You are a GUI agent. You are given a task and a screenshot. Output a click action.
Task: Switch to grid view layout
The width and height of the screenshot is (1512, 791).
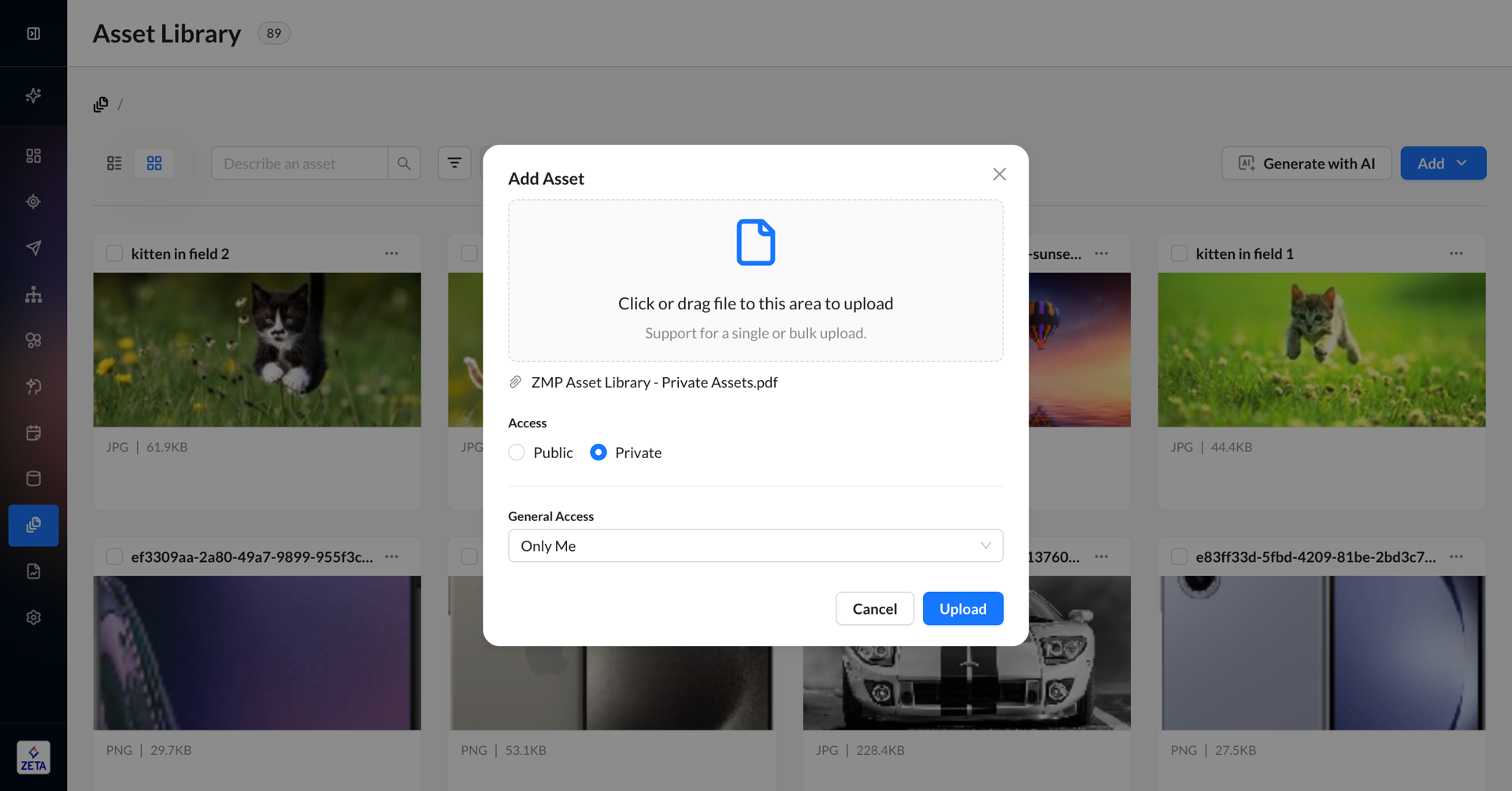[154, 163]
